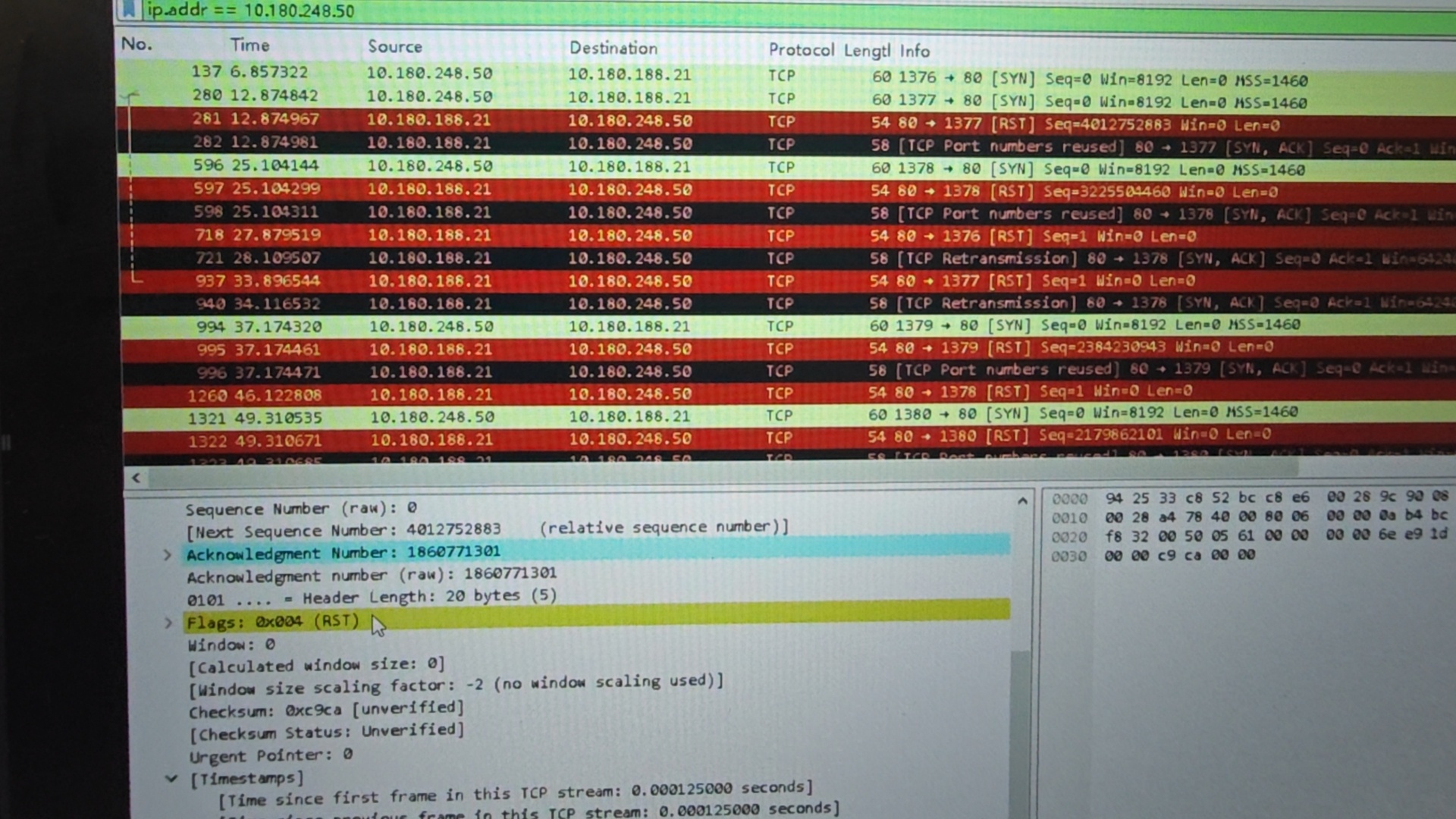Click the Info column header
Image resolution: width=1456 pixels, height=819 pixels.
915,51
